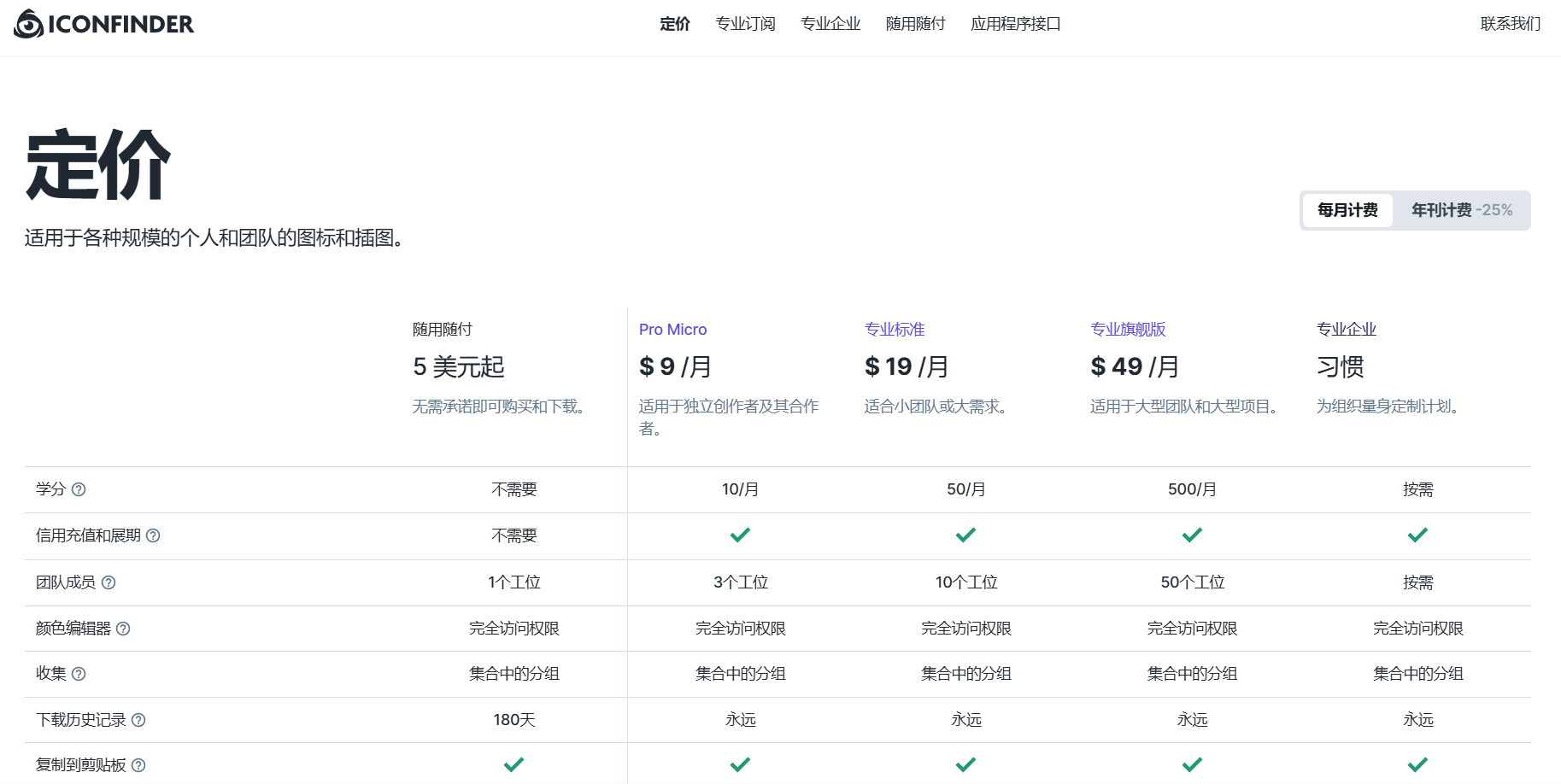Click 专业标准 checkmark in 信用充值和展期 row
The height and width of the screenshot is (784, 1561).
[965, 535]
